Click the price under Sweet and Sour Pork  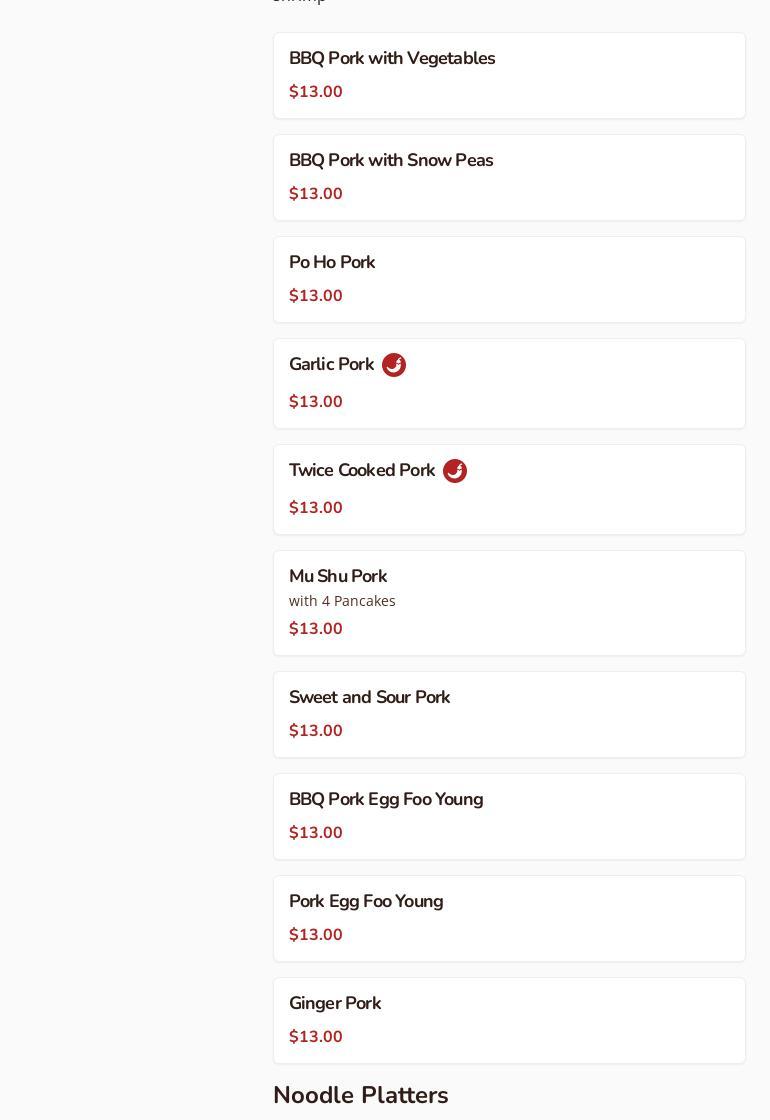(x=316, y=731)
